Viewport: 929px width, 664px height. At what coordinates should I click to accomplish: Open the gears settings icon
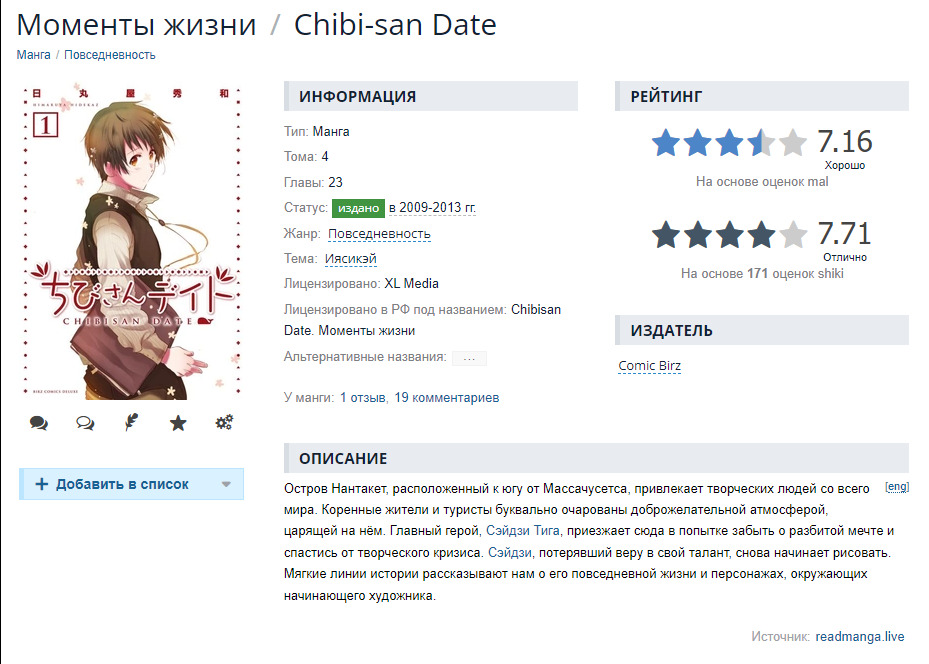[x=224, y=423]
